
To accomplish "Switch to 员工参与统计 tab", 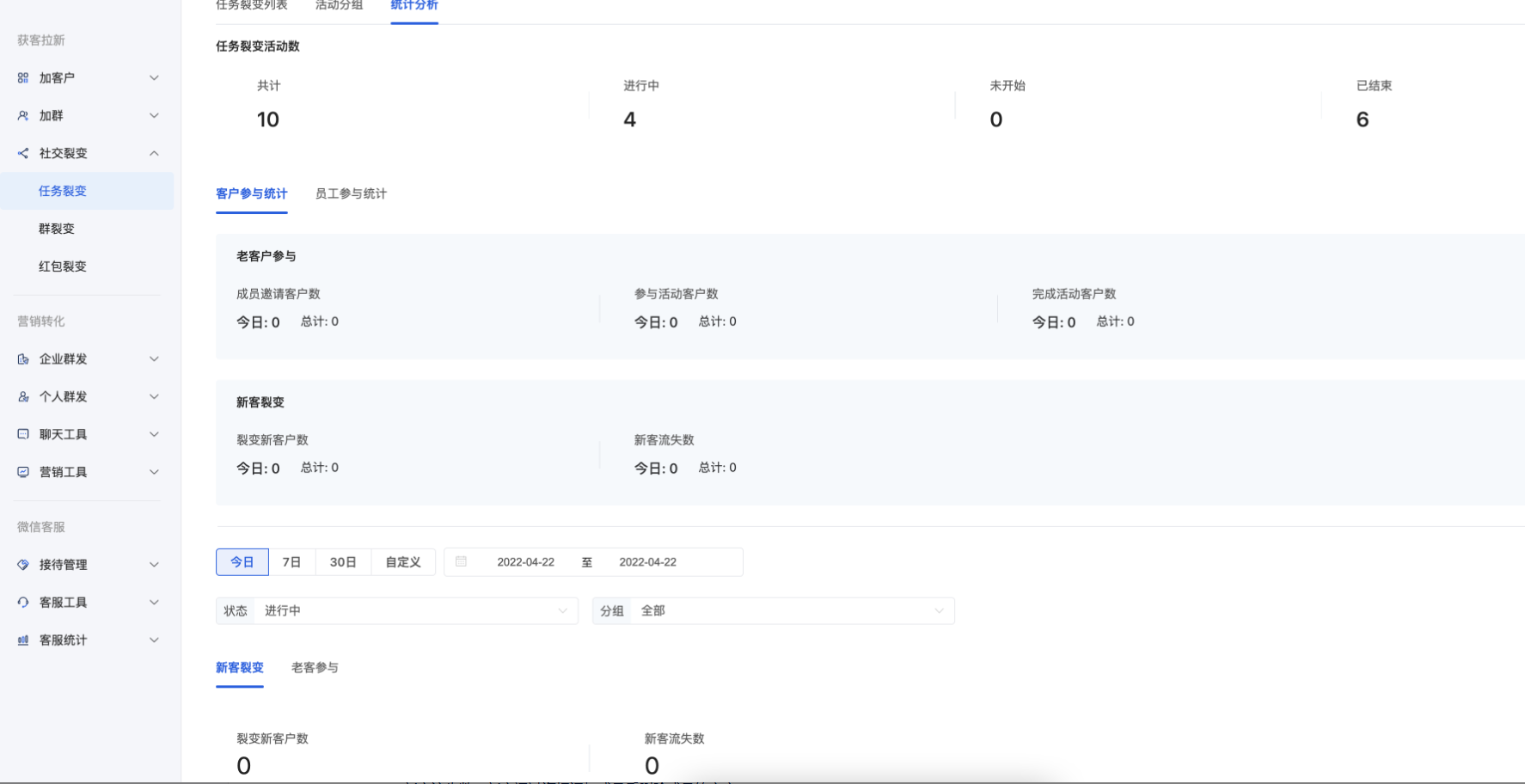I will [351, 194].
